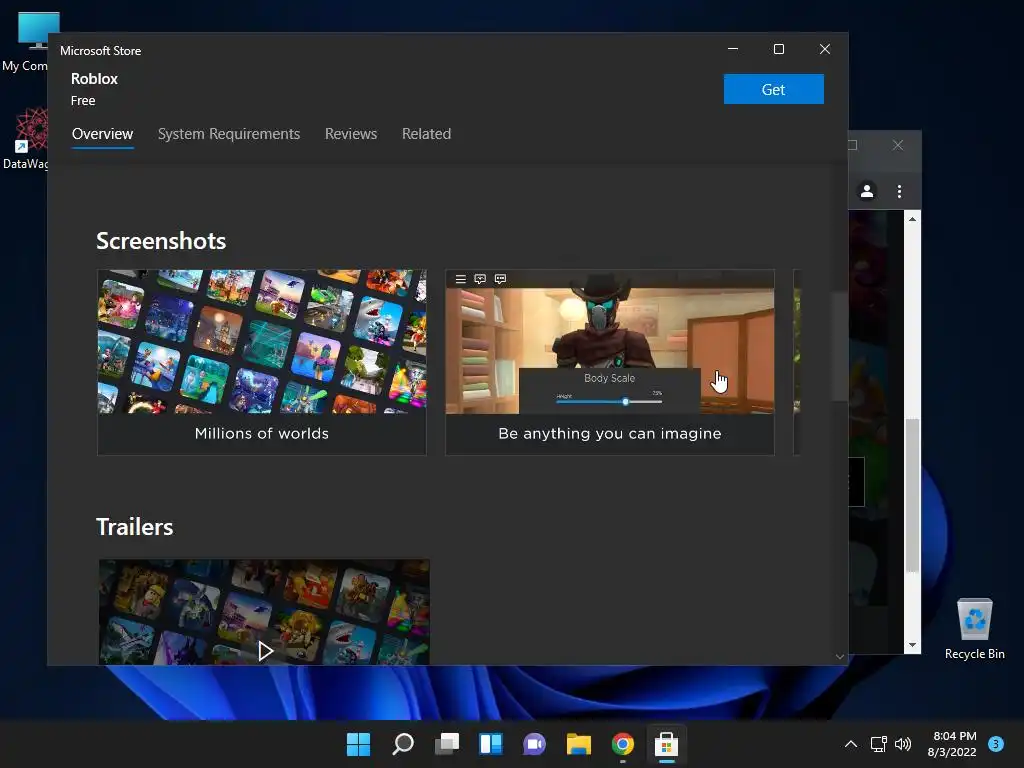
Task: Select the My Computer desktop icon
Action: pyautogui.click(x=25, y=42)
